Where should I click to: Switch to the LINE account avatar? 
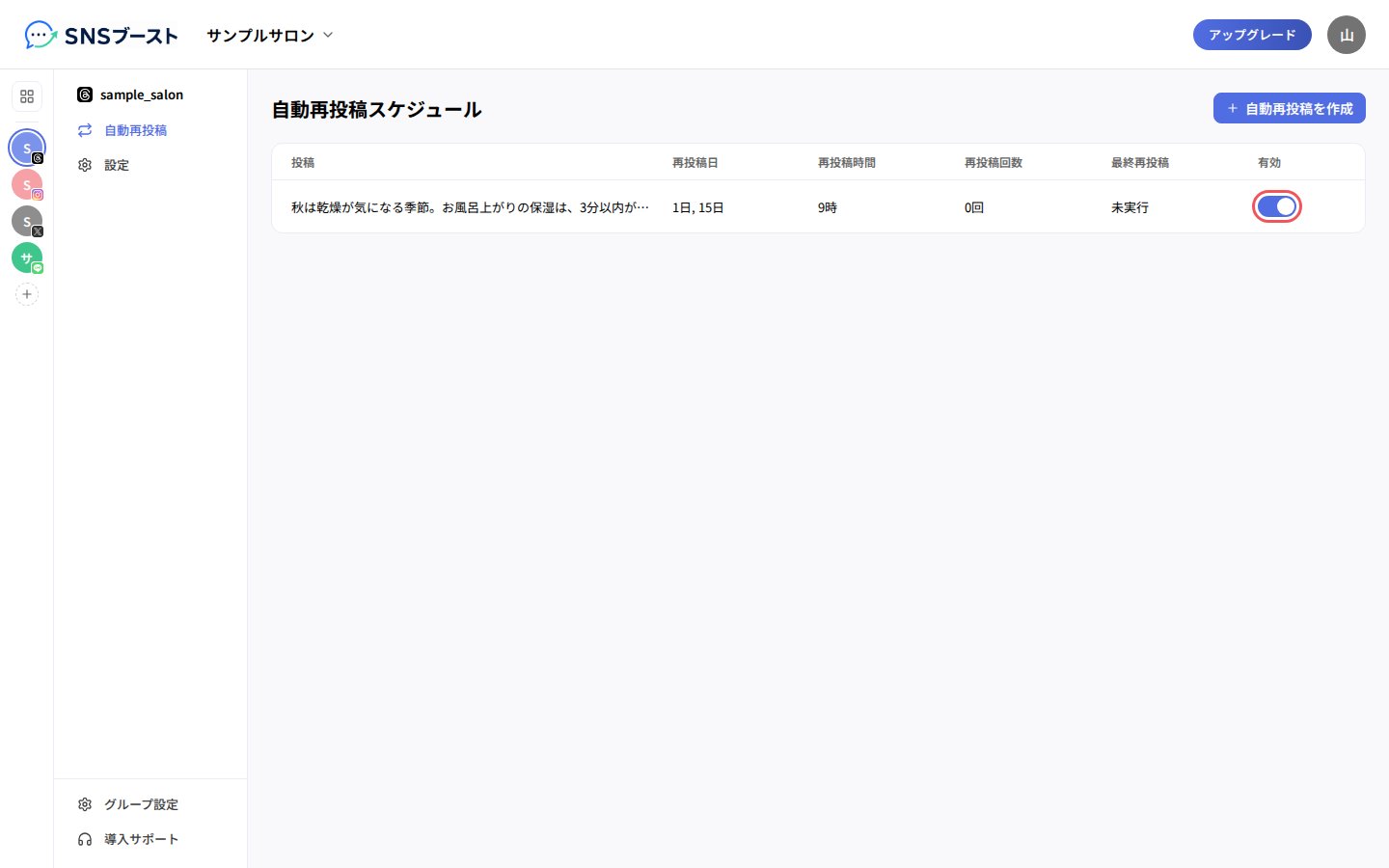pyautogui.click(x=27, y=258)
